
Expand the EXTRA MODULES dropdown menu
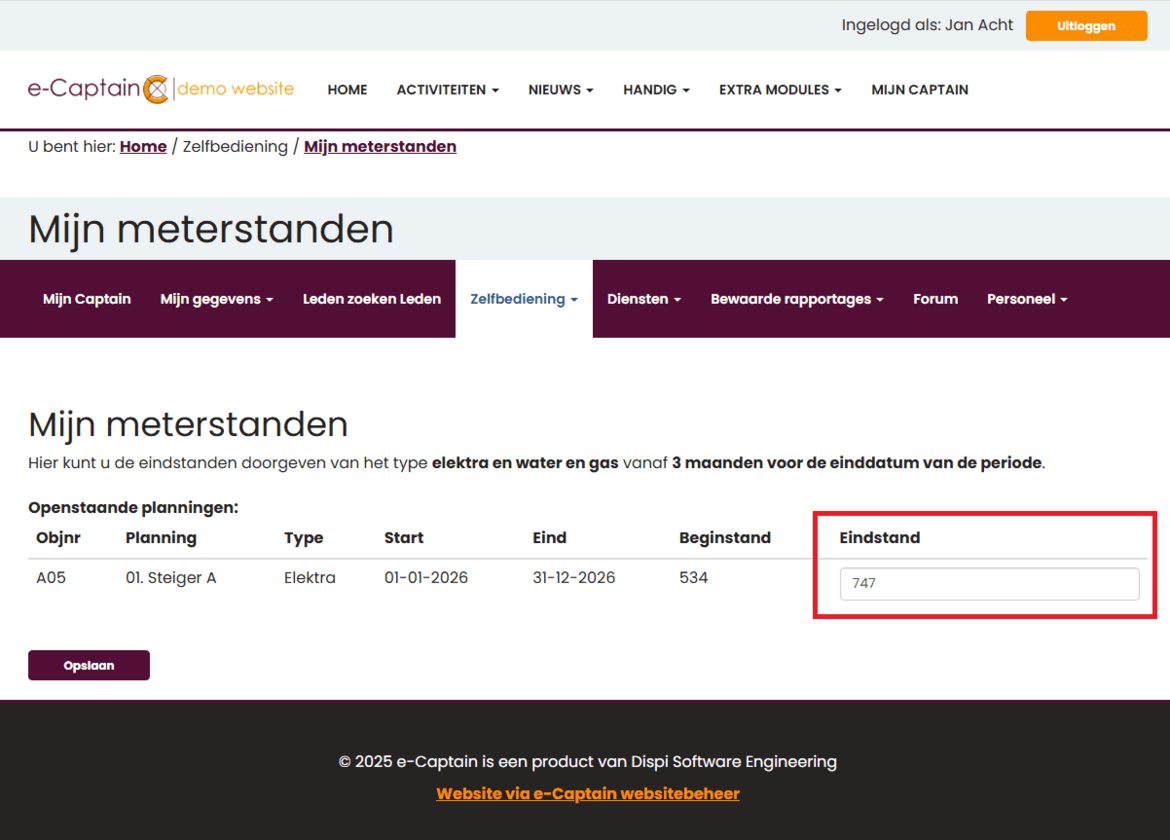pyautogui.click(x=780, y=90)
